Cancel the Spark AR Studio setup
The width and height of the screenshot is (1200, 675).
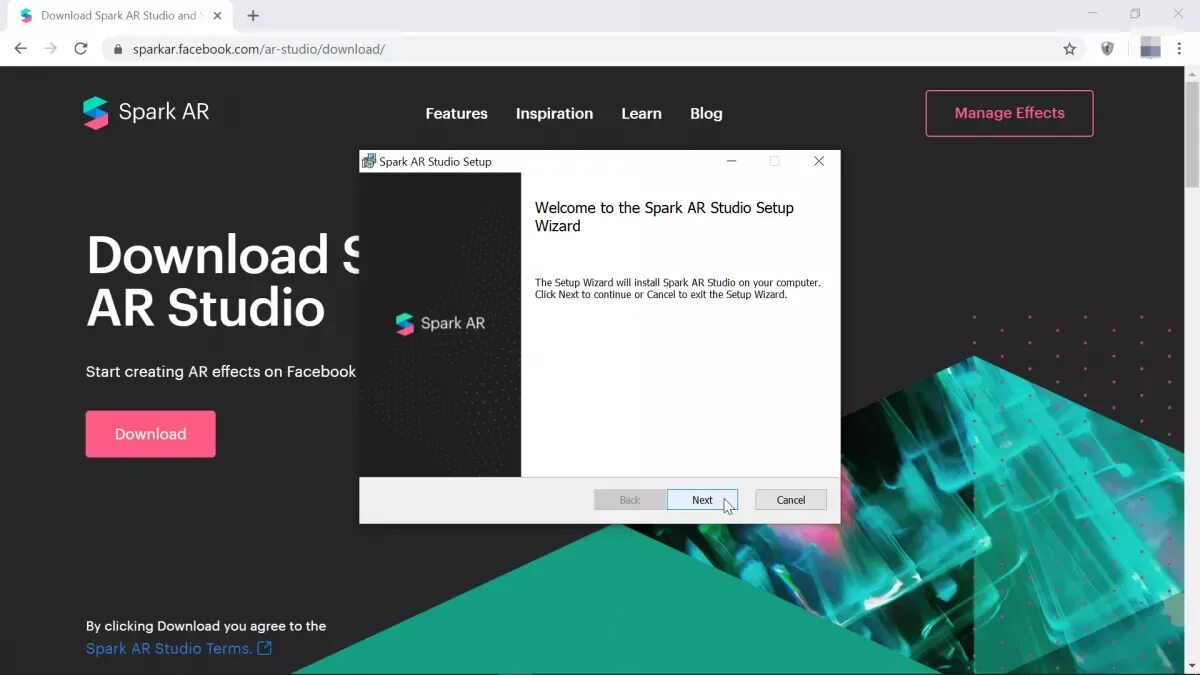pyautogui.click(x=790, y=500)
